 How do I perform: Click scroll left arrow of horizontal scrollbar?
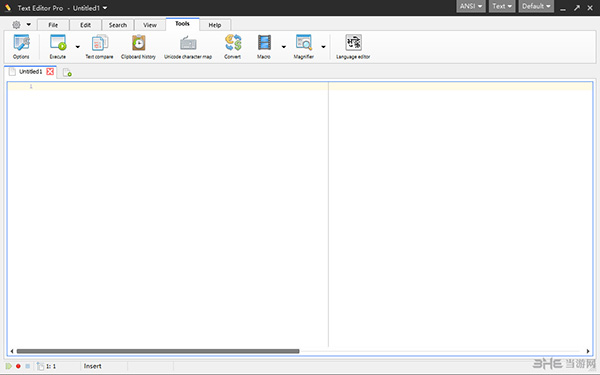click(12, 351)
